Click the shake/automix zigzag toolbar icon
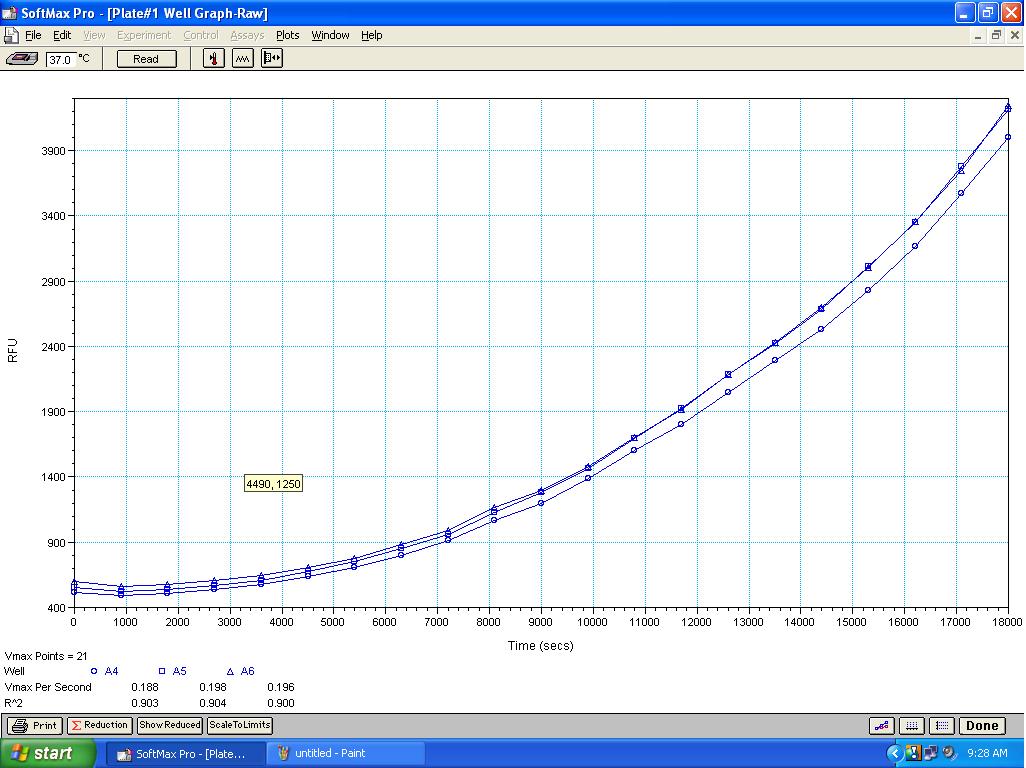 [242, 59]
